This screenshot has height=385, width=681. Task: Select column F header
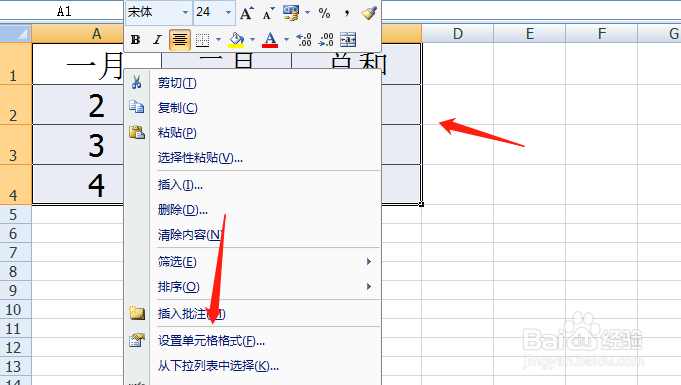click(602, 33)
